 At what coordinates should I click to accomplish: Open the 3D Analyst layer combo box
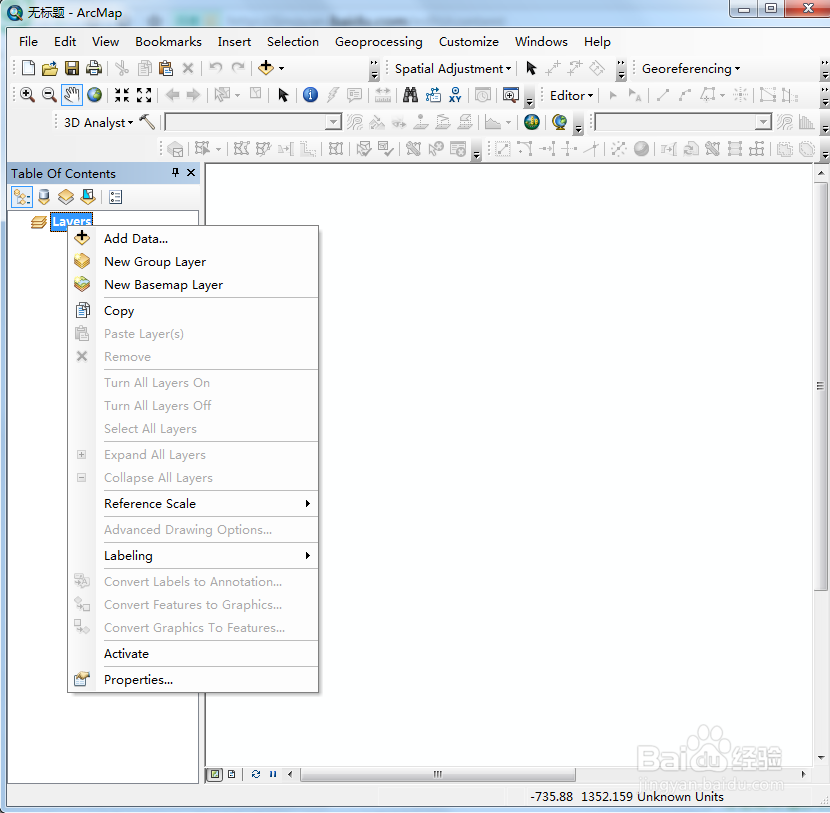(x=254, y=122)
